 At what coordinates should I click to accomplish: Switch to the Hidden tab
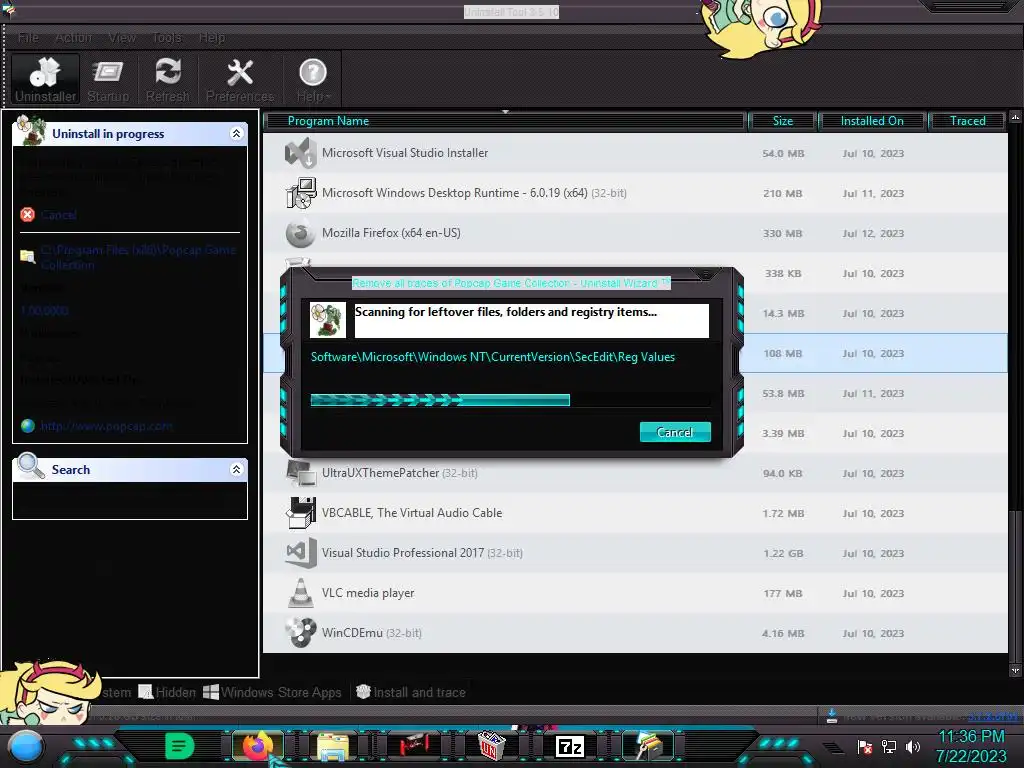point(167,692)
